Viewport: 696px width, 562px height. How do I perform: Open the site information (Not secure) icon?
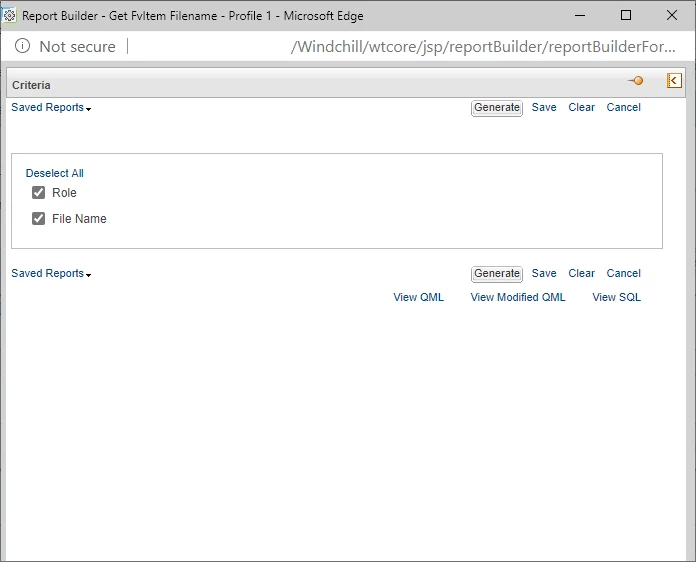pyautogui.click(x=22, y=46)
